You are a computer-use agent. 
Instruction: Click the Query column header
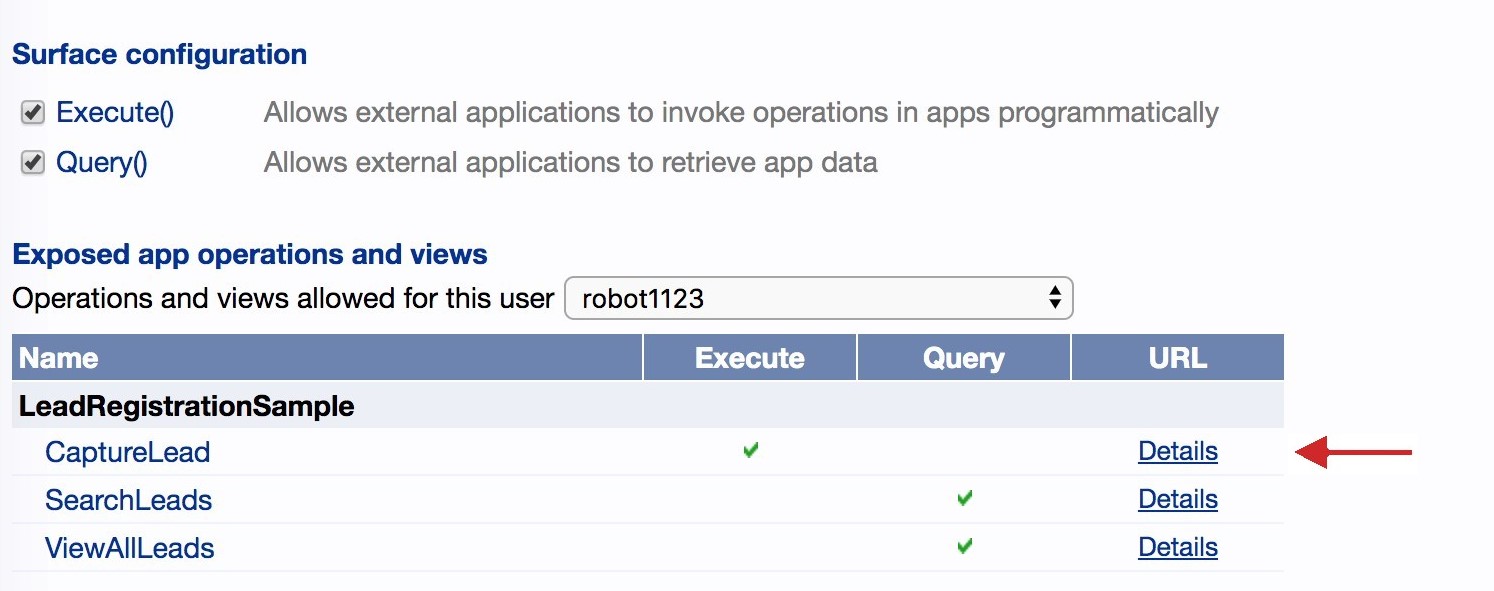tap(963, 359)
